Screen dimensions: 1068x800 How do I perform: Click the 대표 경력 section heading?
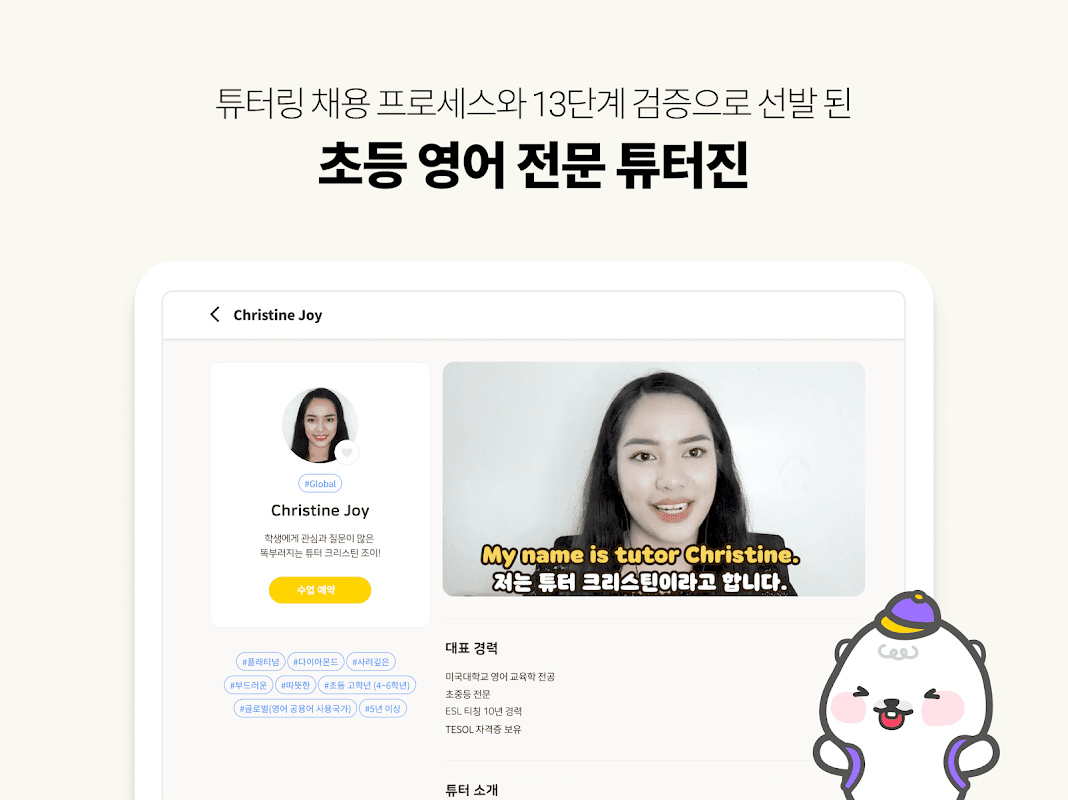click(471, 647)
